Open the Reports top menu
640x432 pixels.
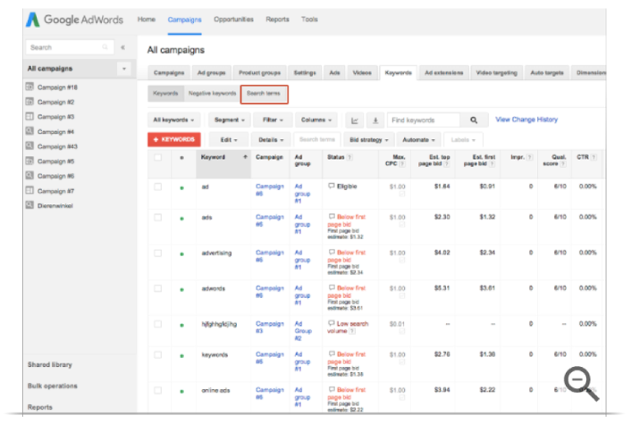click(277, 19)
